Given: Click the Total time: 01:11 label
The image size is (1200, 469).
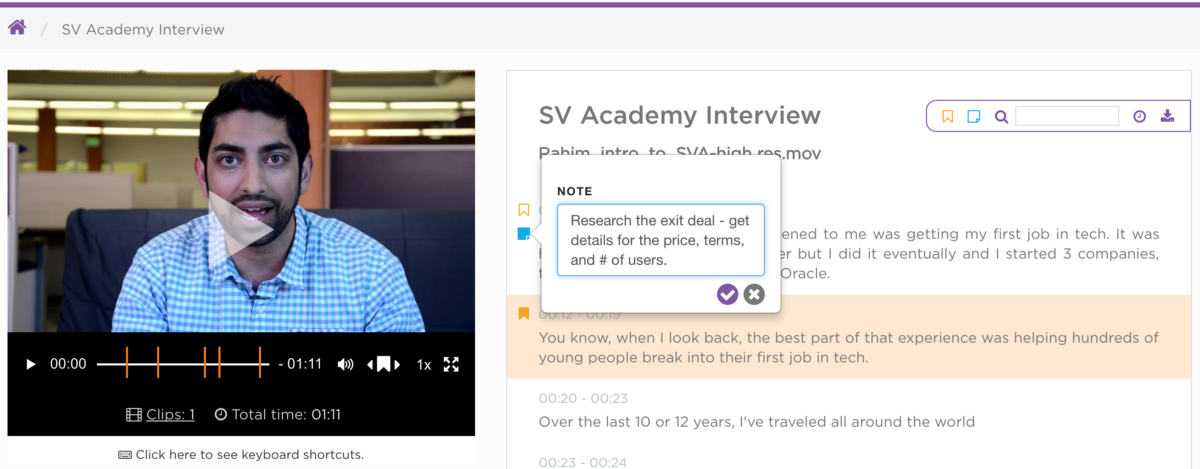Looking at the screenshot, I should pyautogui.click(x=278, y=414).
